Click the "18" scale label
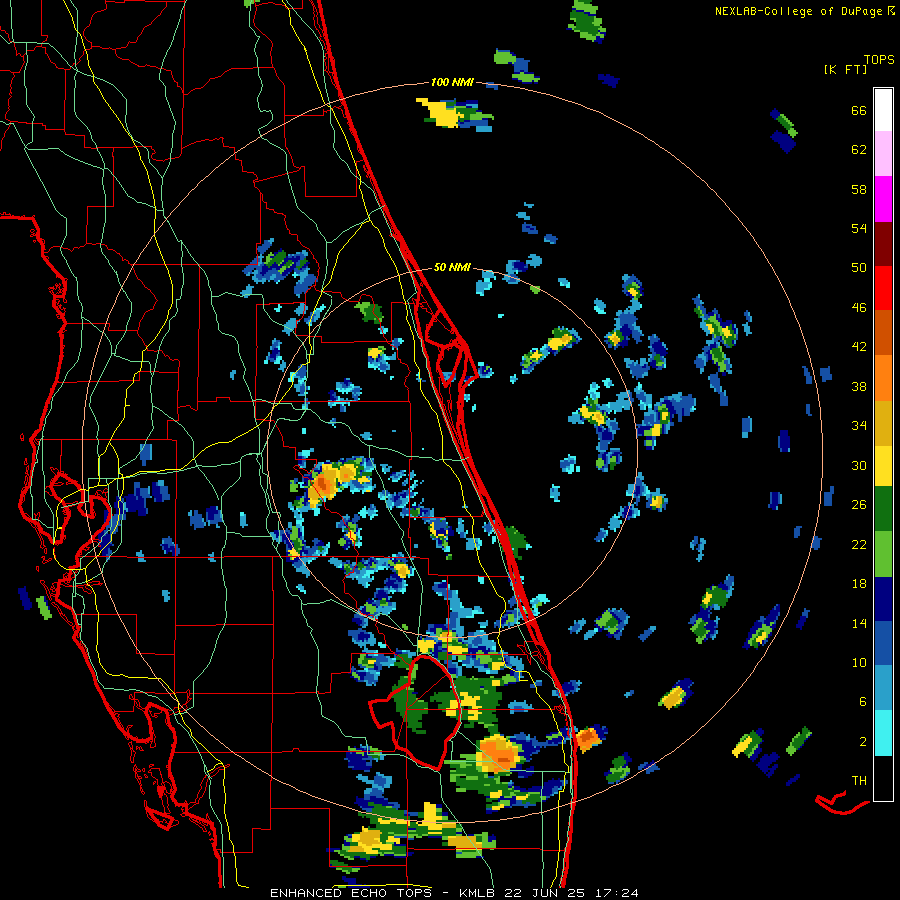 point(859,584)
